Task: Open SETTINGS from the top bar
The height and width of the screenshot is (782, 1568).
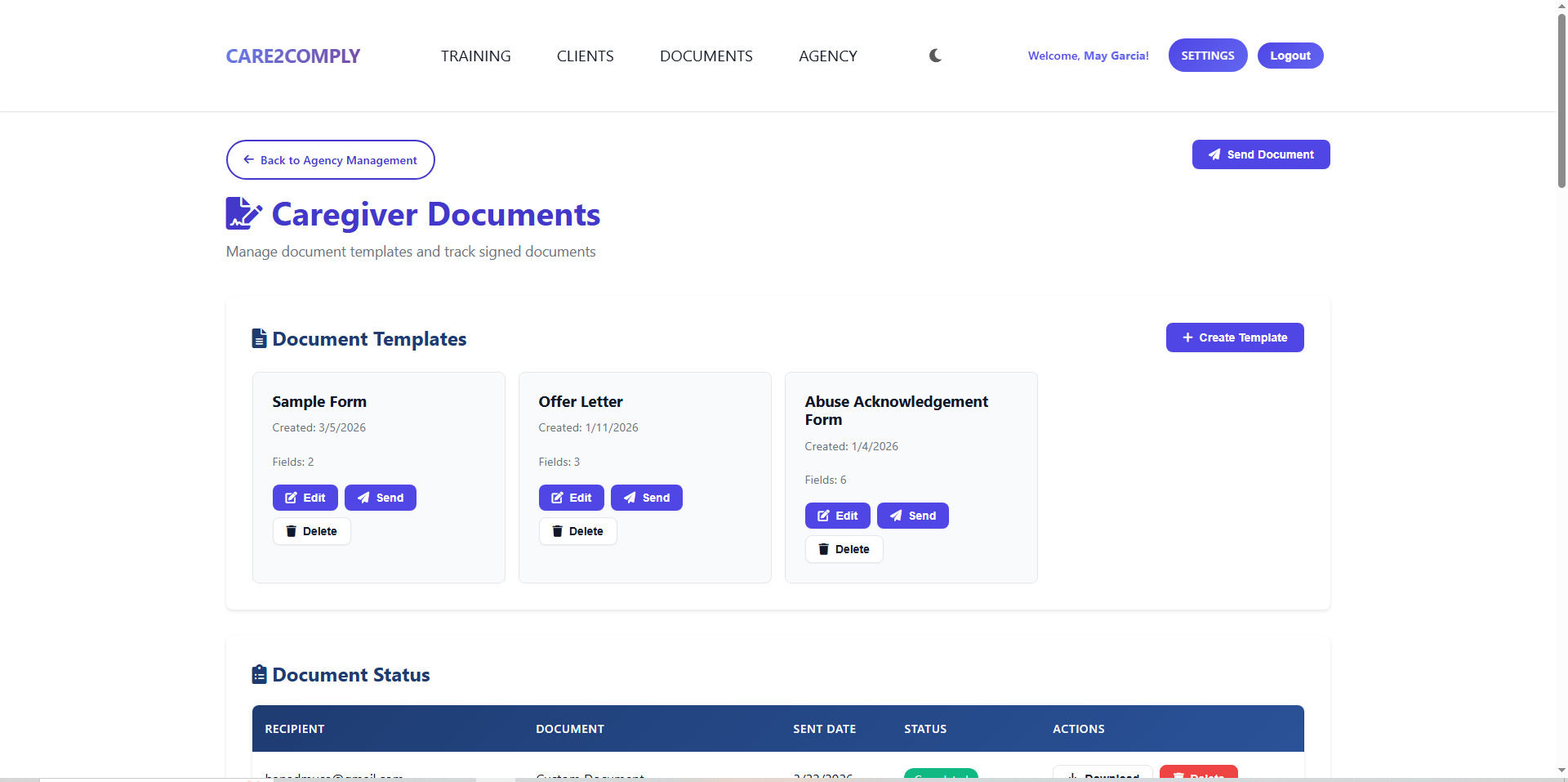Action: 1208,55
